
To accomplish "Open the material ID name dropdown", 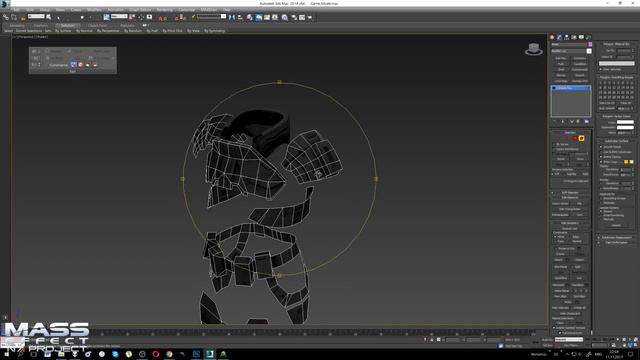I will pyautogui.click(x=616, y=64).
